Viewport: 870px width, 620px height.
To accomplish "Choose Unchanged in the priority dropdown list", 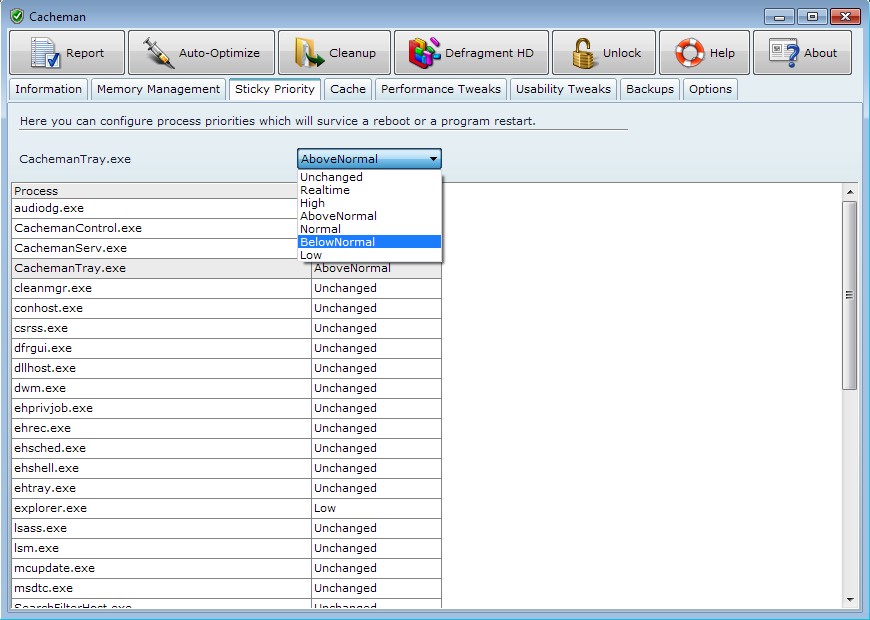I will pos(370,177).
